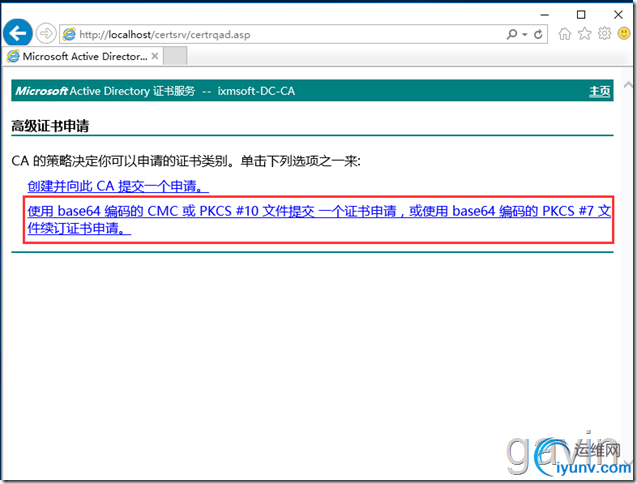
Task: Select the Microsoft Active Director... tab
Action: pos(84,56)
